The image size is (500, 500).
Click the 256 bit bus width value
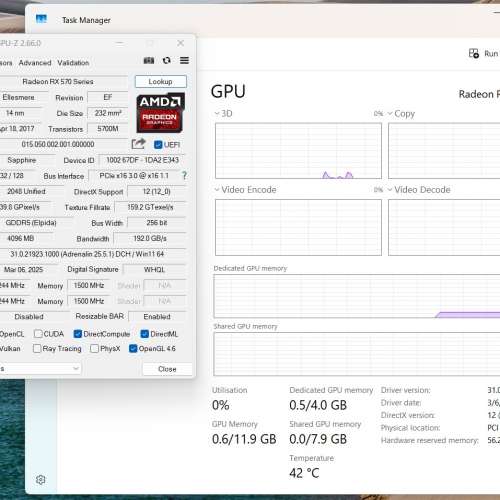[x=157, y=223]
